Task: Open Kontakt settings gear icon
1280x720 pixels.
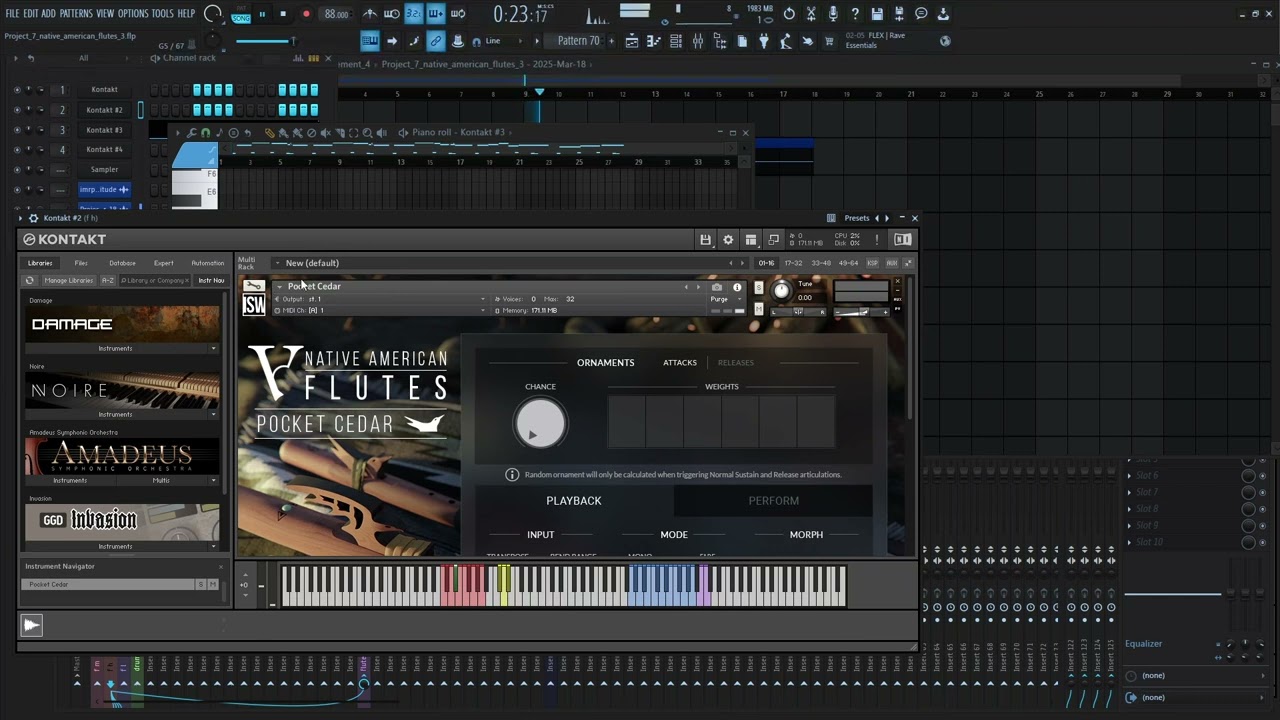Action: [728, 240]
